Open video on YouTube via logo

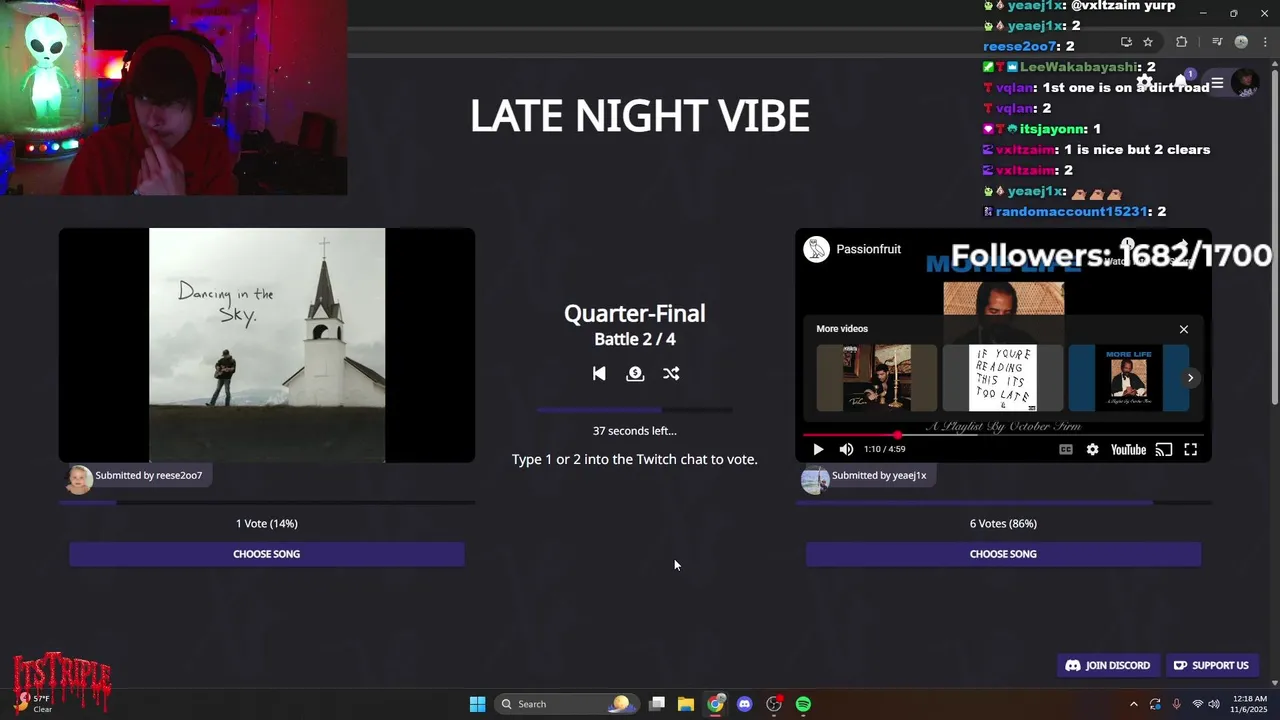(x=1128, y=450)
